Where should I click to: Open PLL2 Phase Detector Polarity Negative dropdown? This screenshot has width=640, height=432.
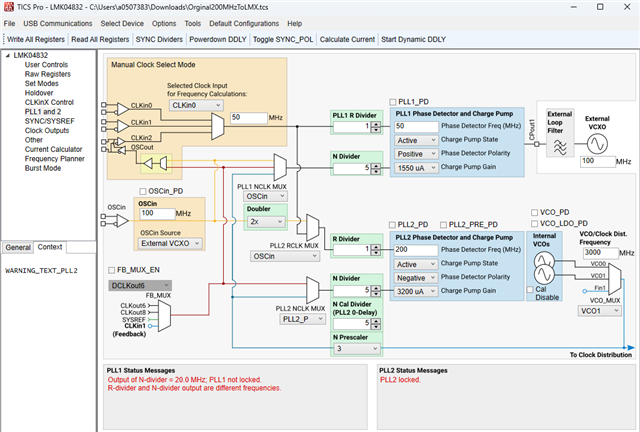pos(416,278)
